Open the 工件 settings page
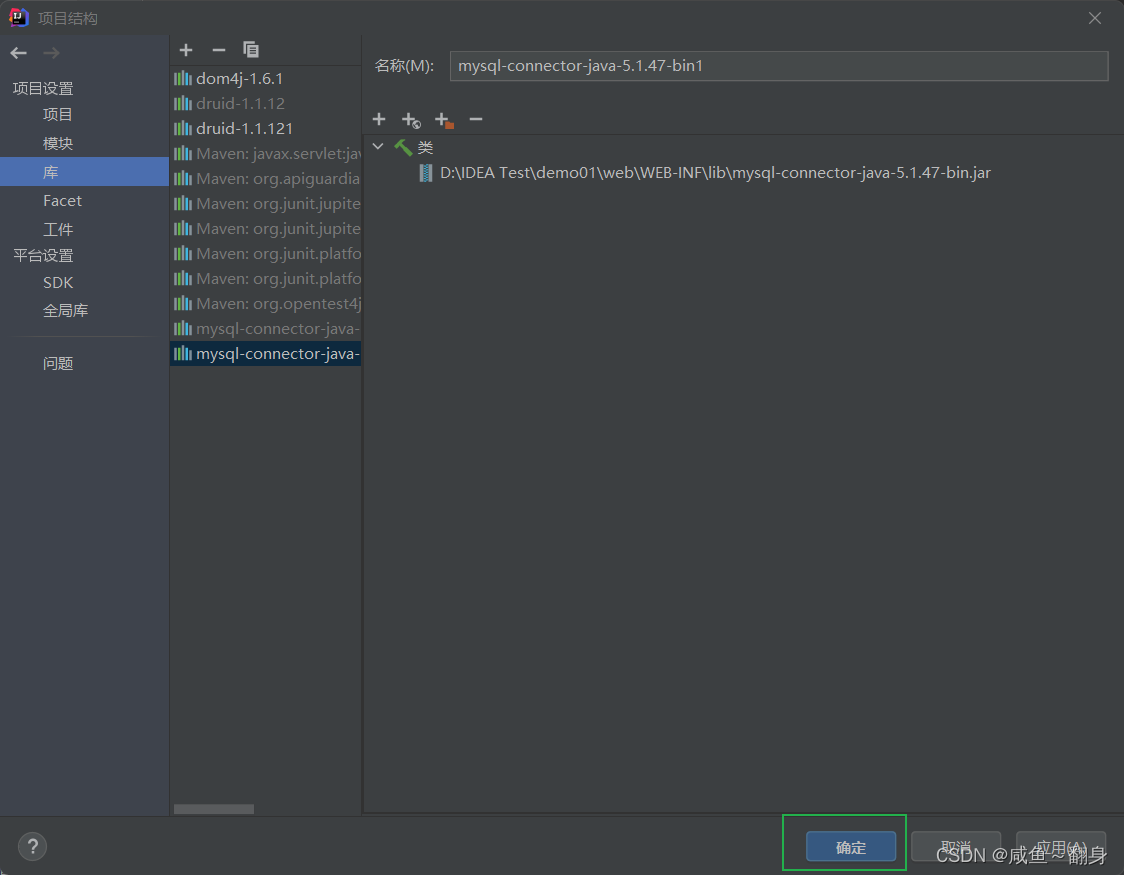Viewport: 1124px width, 875px height. [57, 229]
